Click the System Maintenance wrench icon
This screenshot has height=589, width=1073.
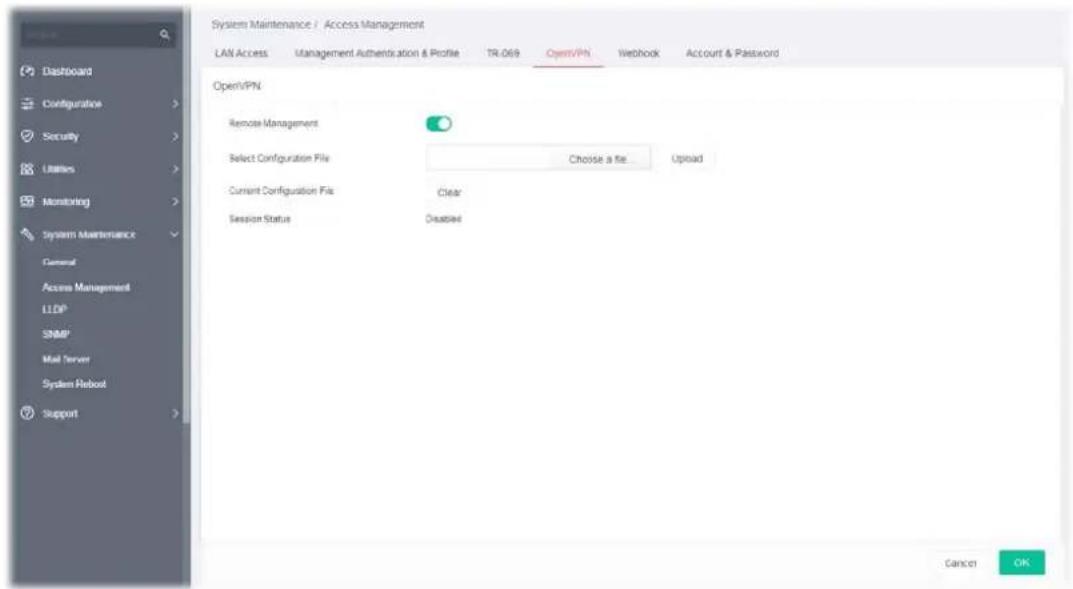[x=27, y=234]
